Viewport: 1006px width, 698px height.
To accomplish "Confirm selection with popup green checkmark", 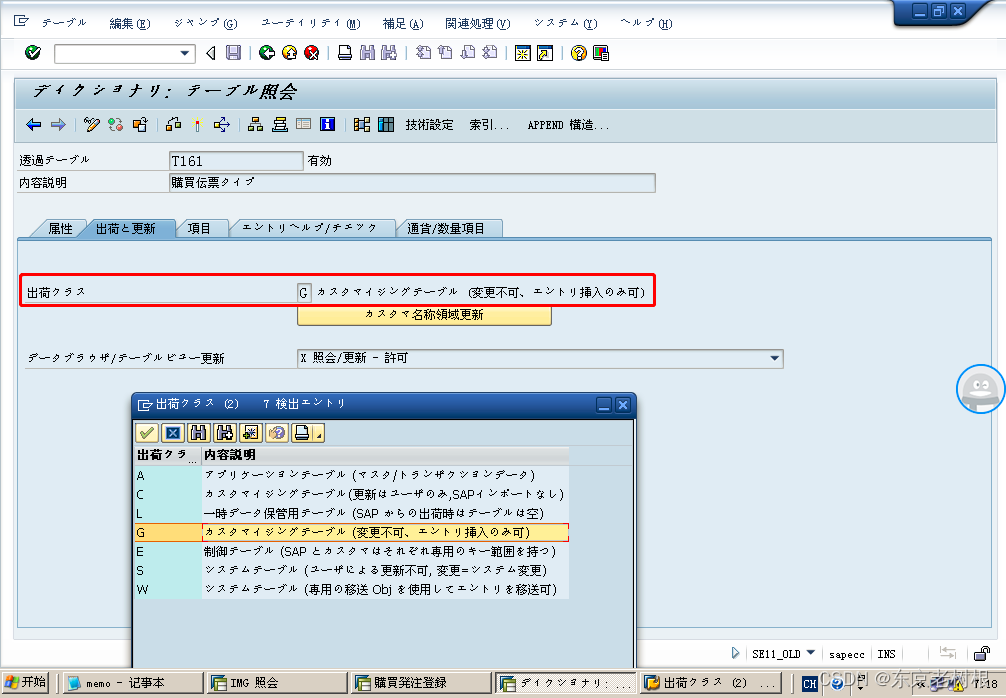I will [x=147, y=433].
